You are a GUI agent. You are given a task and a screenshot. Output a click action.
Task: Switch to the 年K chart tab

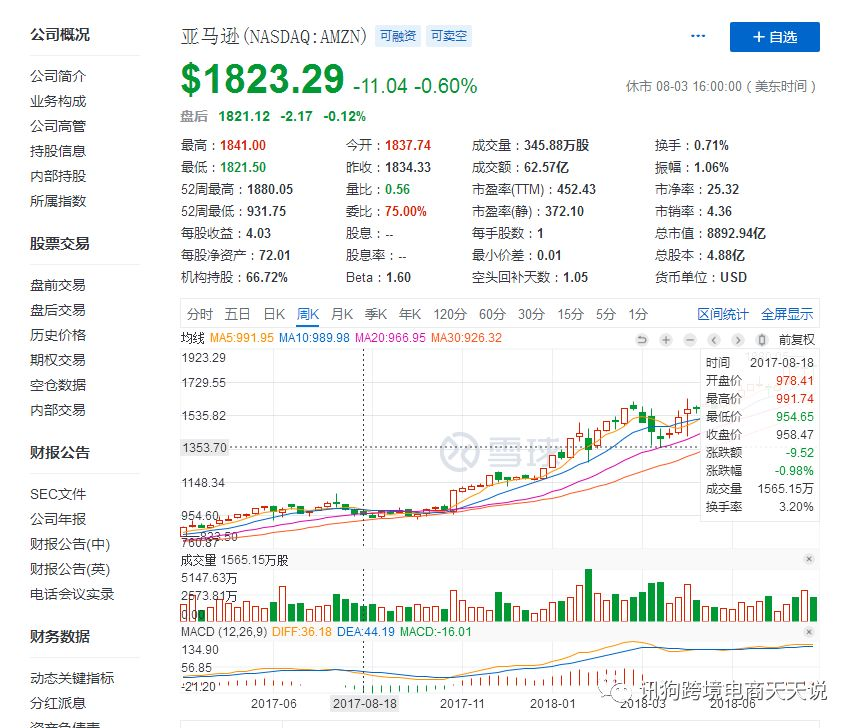pos(410,314)
